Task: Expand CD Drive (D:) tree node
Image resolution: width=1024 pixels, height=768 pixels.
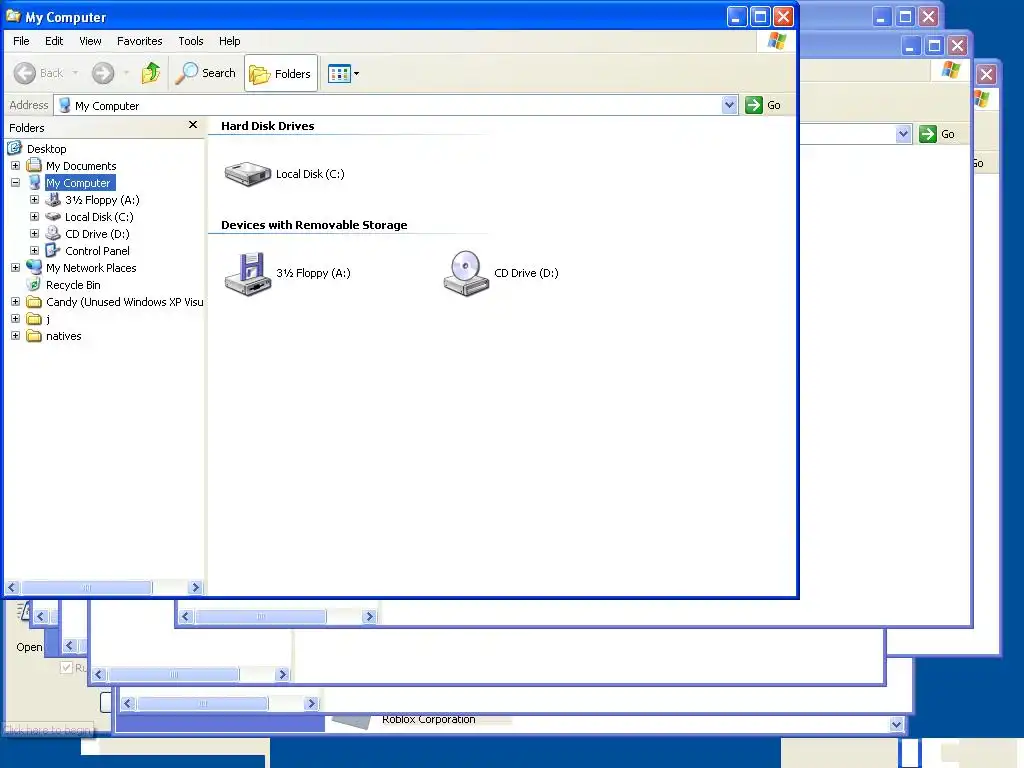Action: (x=35, y=234)
